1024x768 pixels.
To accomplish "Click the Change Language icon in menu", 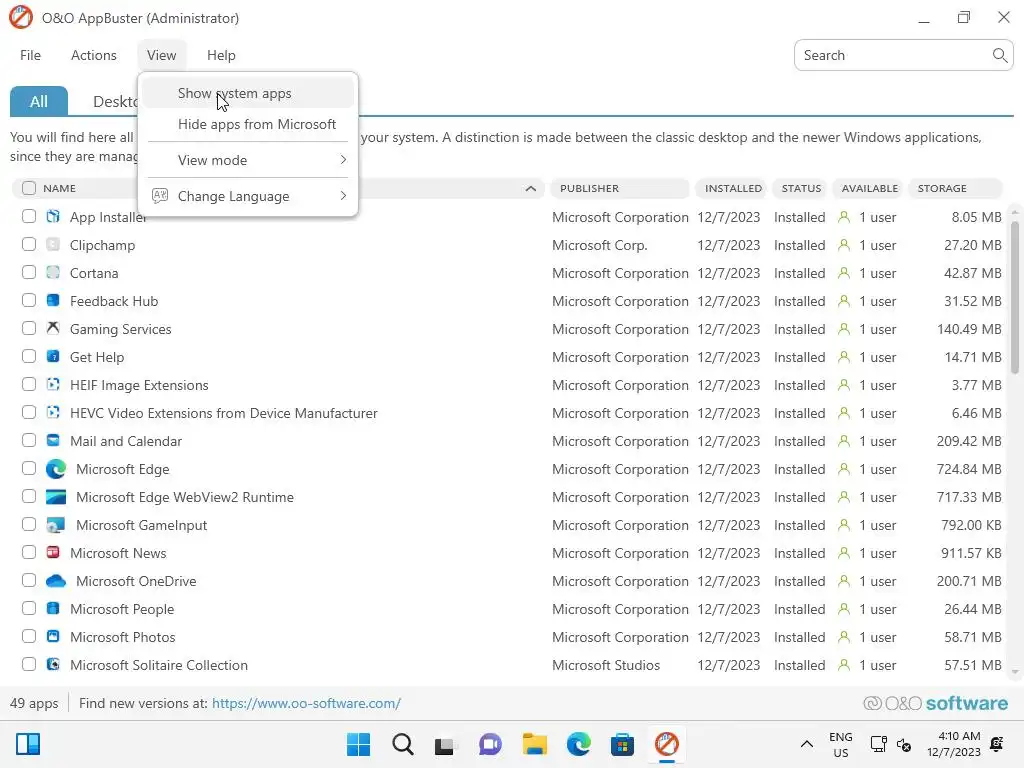I will point(160,195).
